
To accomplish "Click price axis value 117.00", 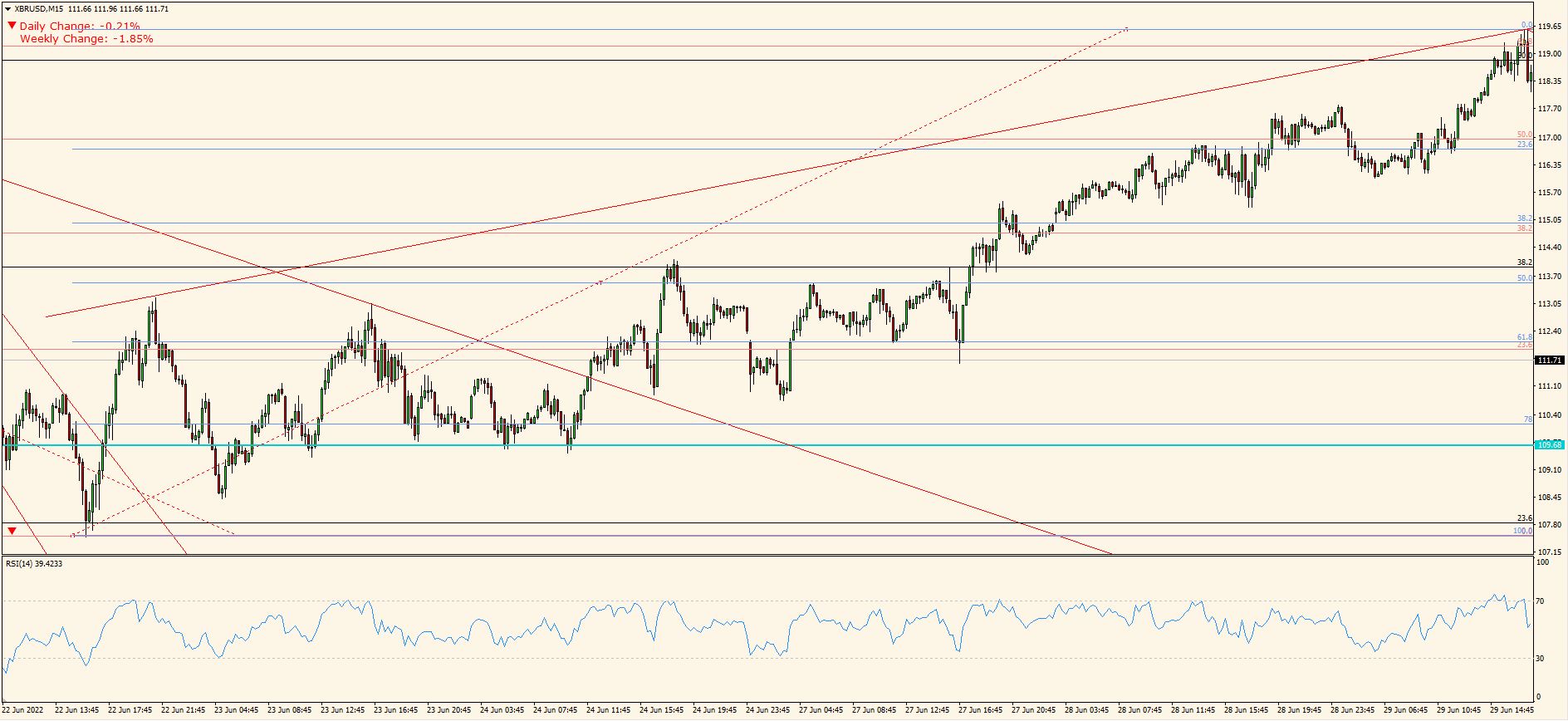I will [x=1549, y=138].
